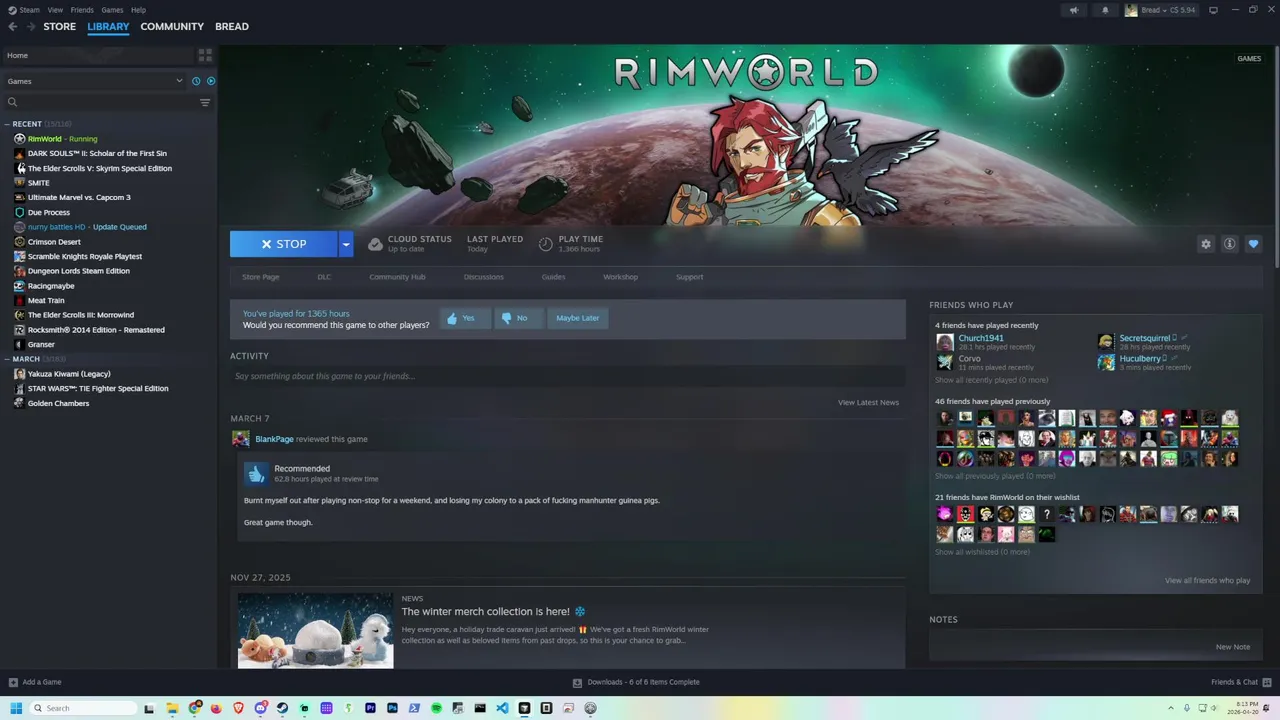Open View Latest News
The image size is (1280, 720).
(x=868, y=402)
